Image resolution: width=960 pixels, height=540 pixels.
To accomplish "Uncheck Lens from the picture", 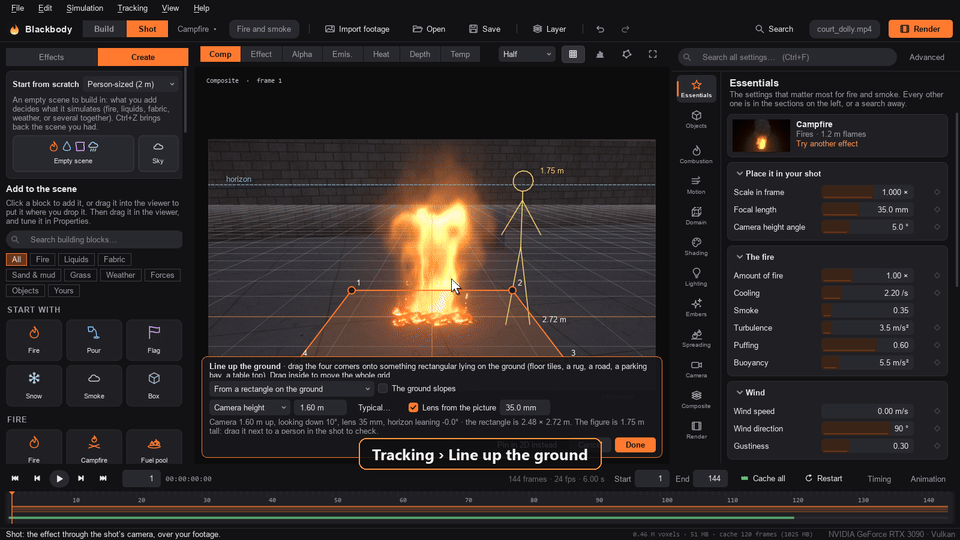I will (413, 407).
